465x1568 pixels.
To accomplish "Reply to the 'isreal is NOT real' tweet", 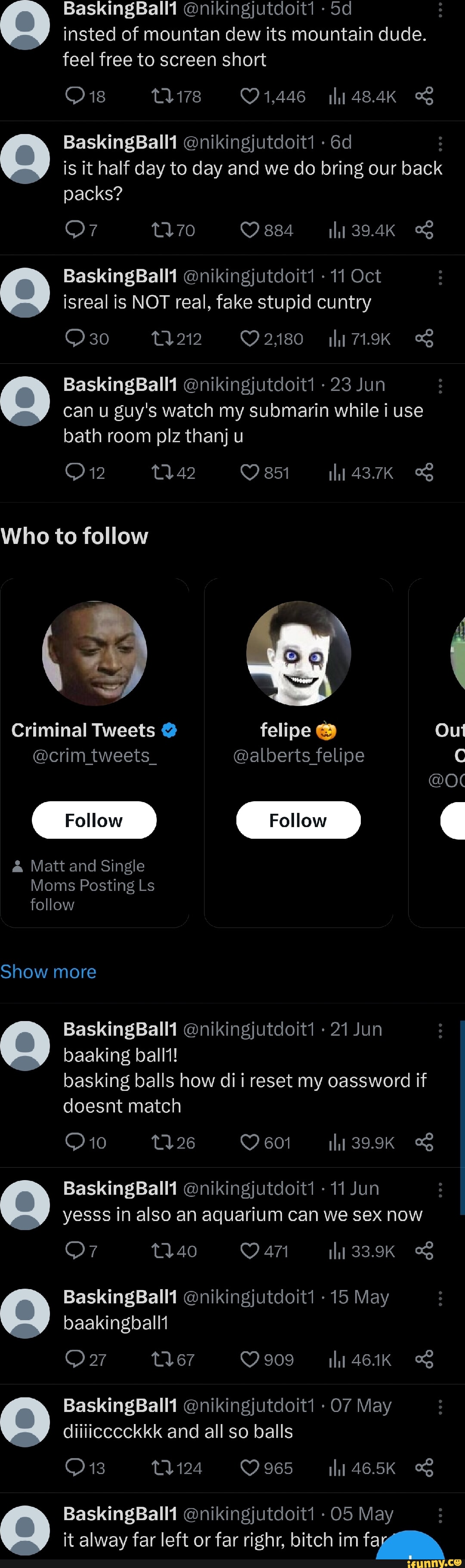I will 75,338.
